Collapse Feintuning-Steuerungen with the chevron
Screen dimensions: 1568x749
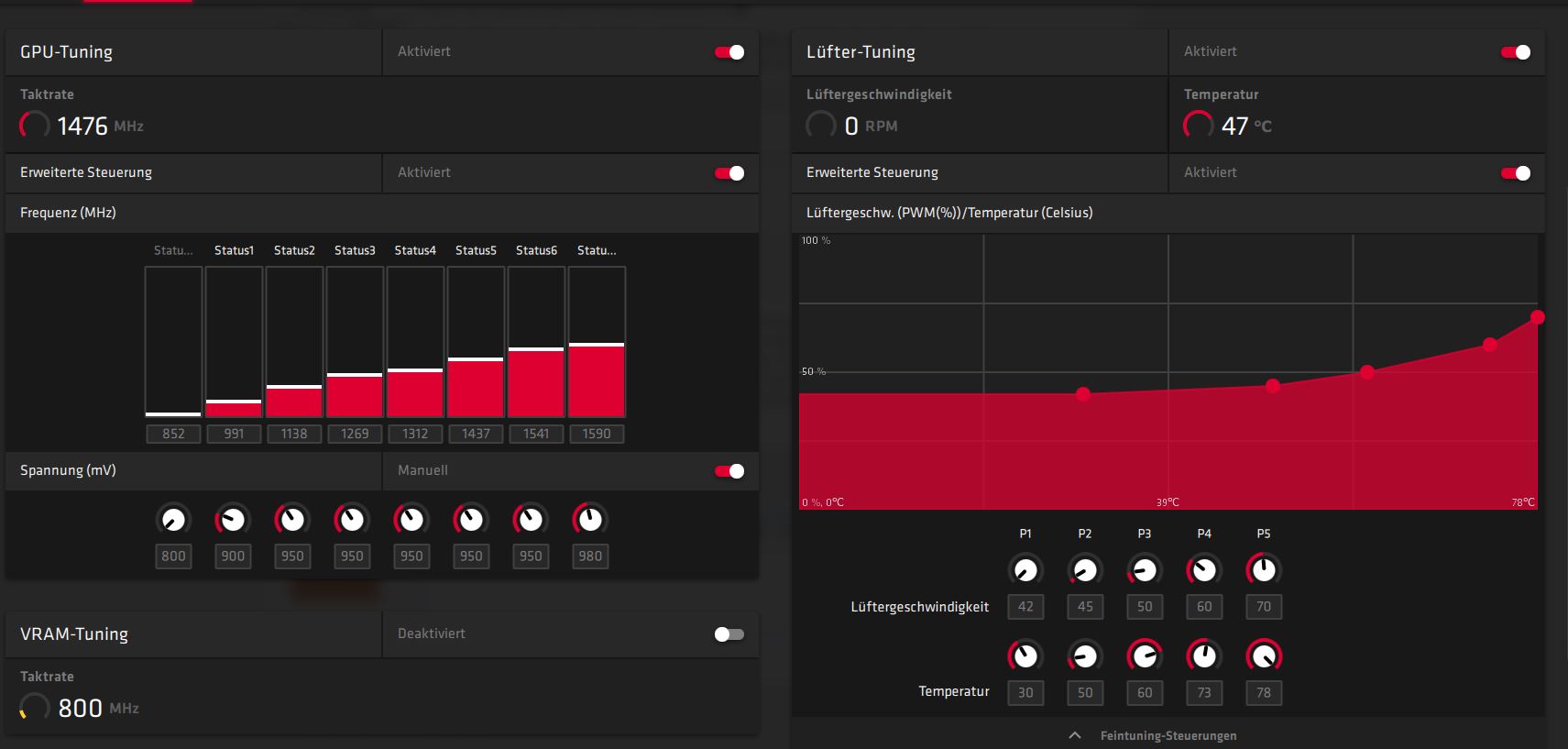click(1075, 735)
